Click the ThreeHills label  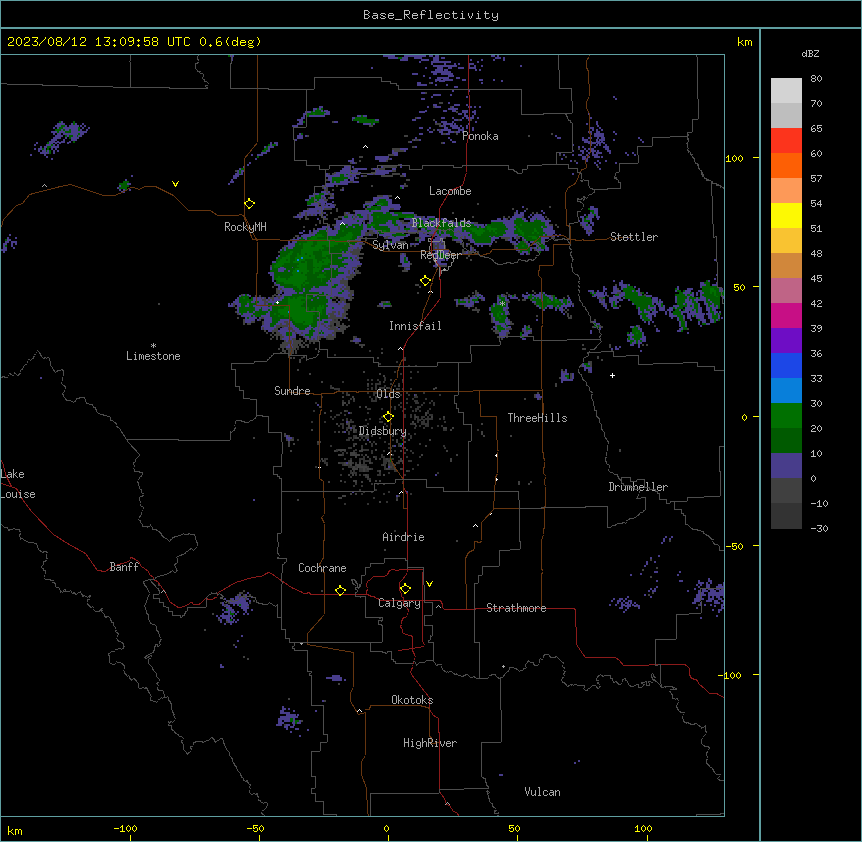pos(537,418)
